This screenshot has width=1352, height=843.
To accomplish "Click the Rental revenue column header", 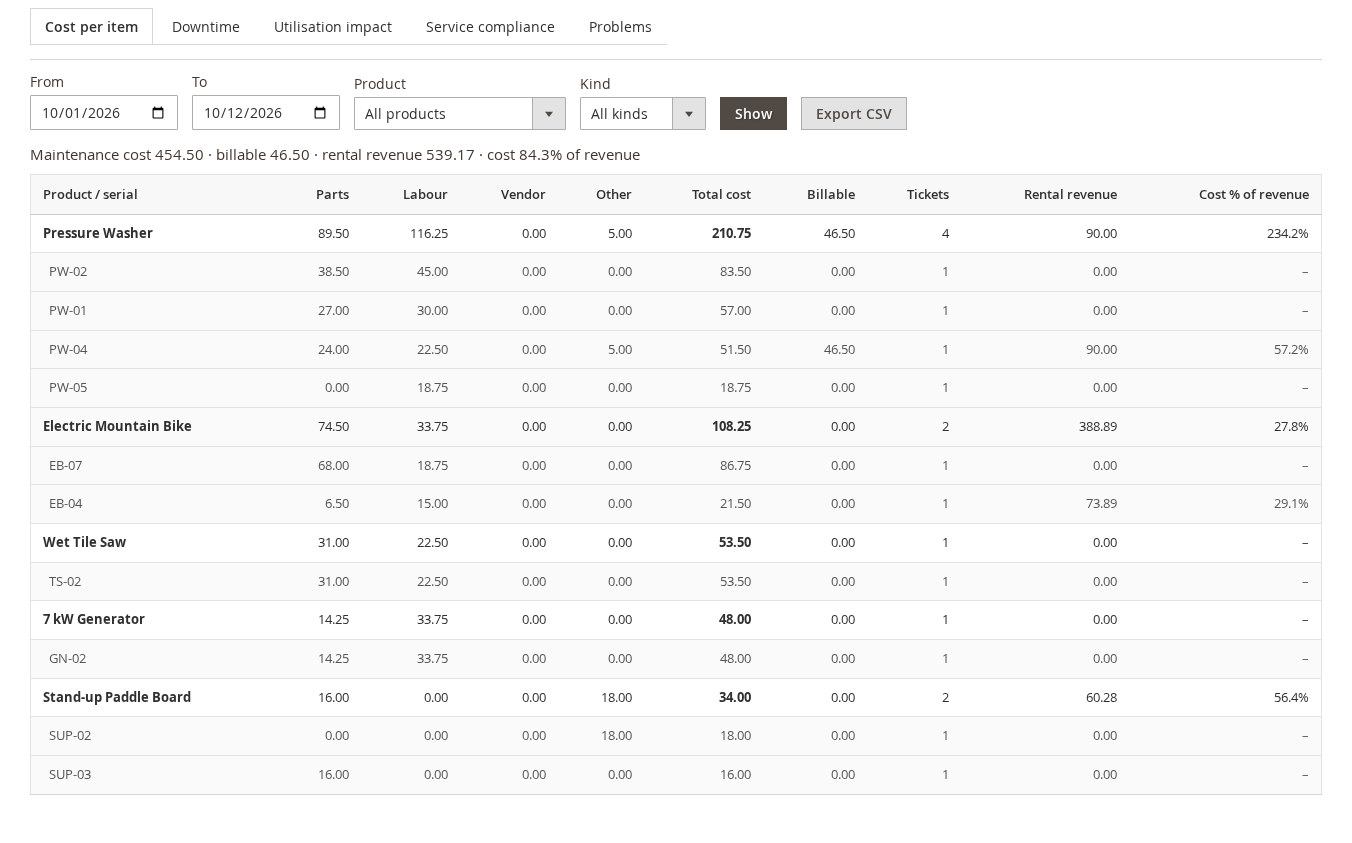I will (x=1070, y=195).
